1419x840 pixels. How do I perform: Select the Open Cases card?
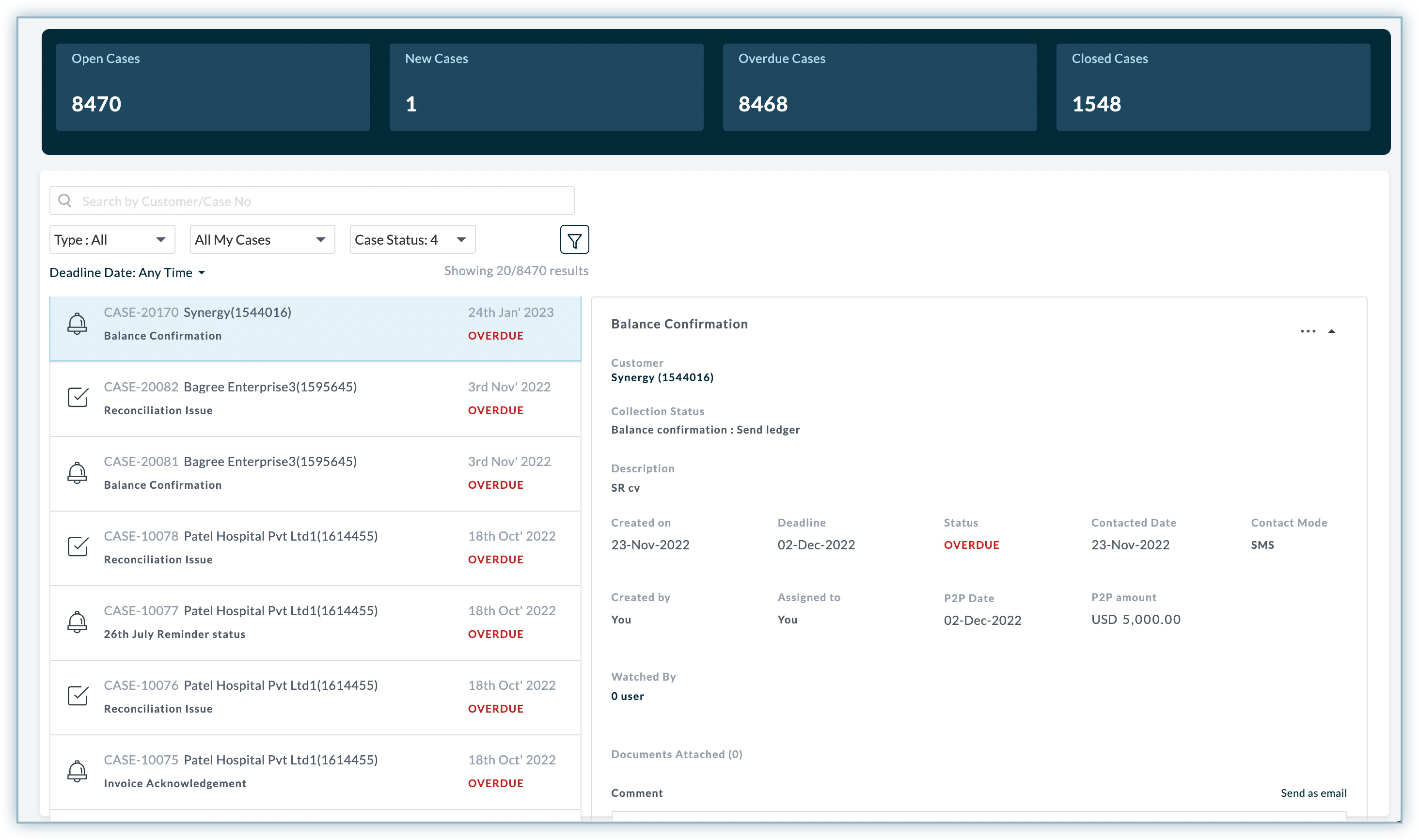click(x=213, y=87)
